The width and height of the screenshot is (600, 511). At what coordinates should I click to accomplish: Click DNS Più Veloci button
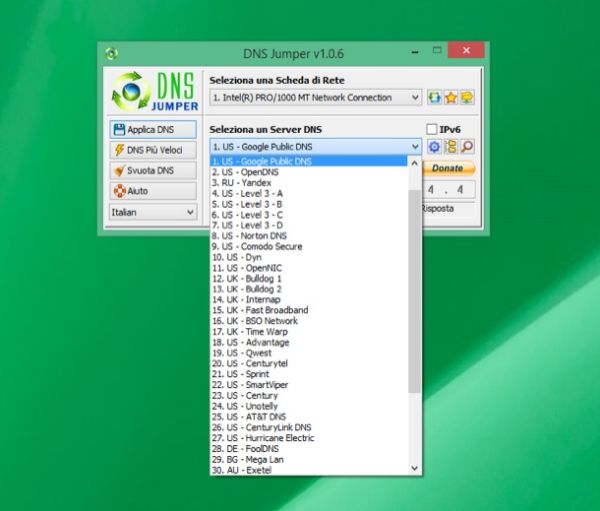click(x=153, y=150)
